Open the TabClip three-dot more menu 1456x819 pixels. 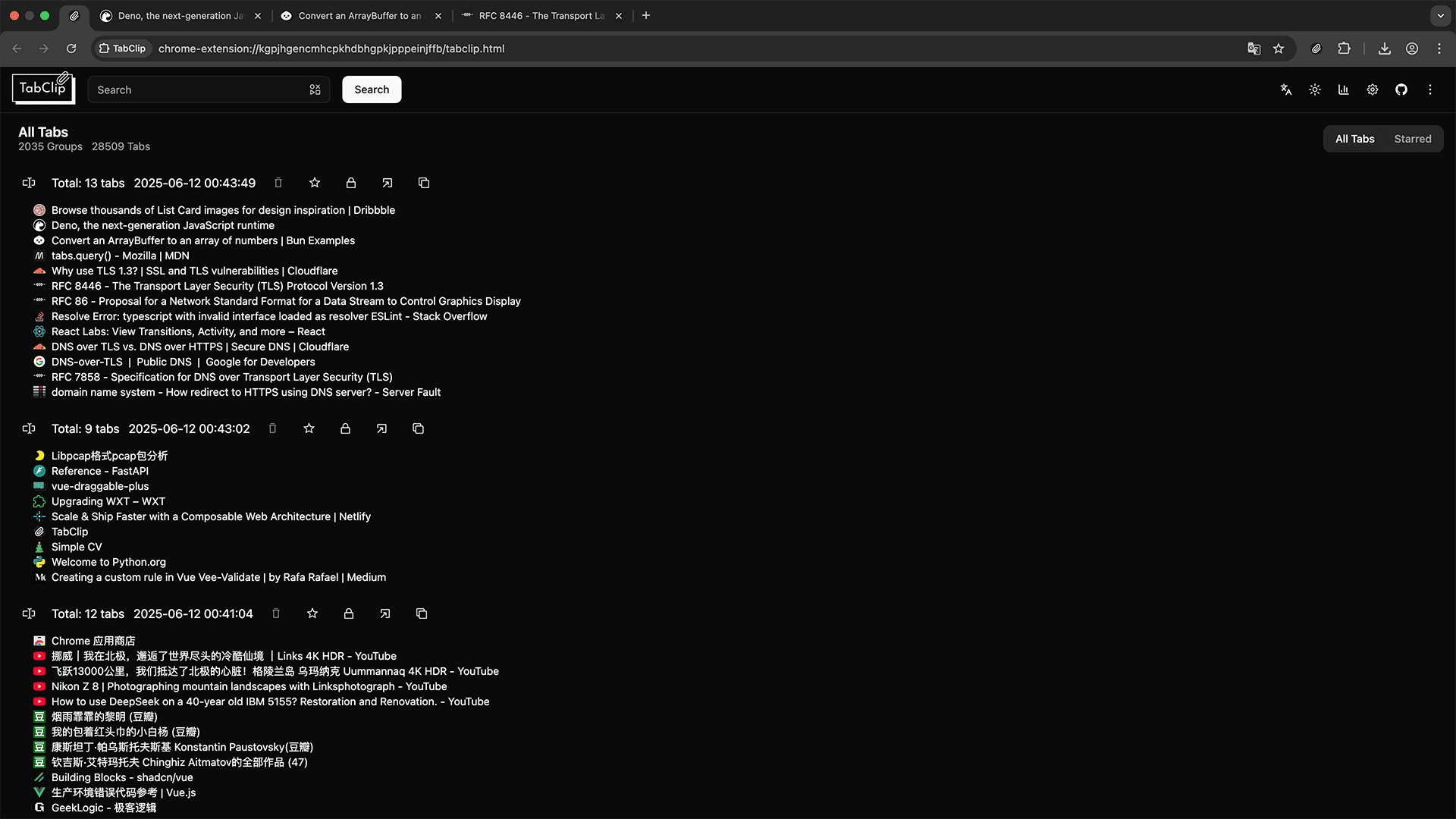[x=1430, y=89]
